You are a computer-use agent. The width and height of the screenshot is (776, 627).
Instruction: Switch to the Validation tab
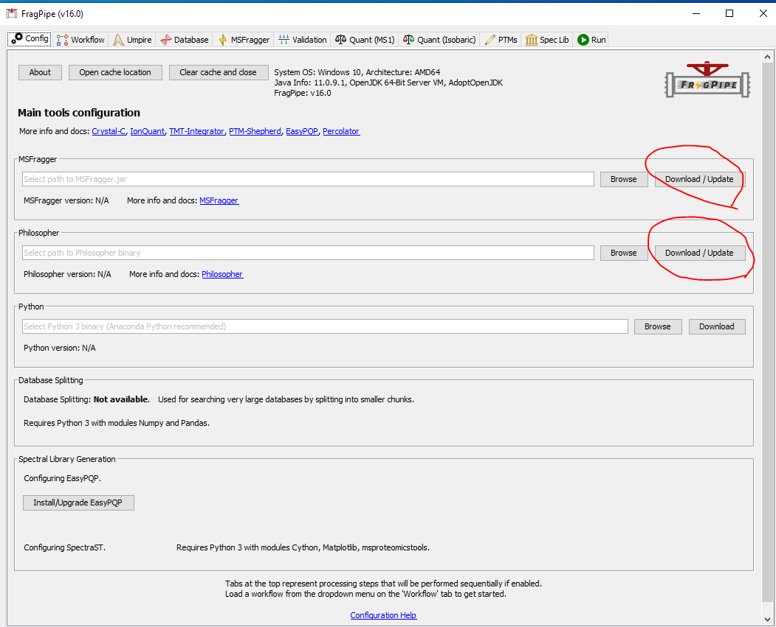coord(302,40)
